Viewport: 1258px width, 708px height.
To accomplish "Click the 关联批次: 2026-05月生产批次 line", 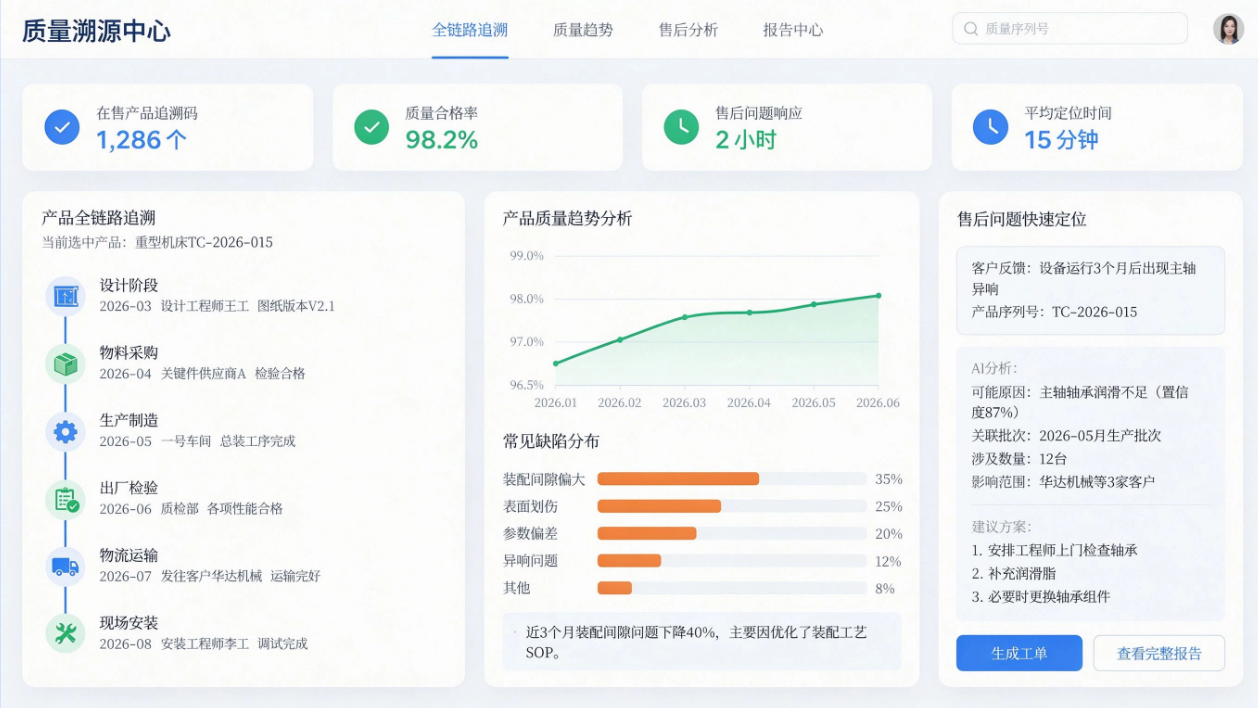I will (x=1066, y=436).
